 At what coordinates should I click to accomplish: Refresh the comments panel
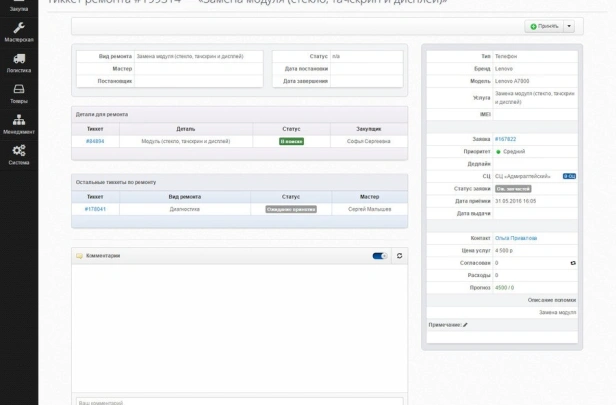400,256
